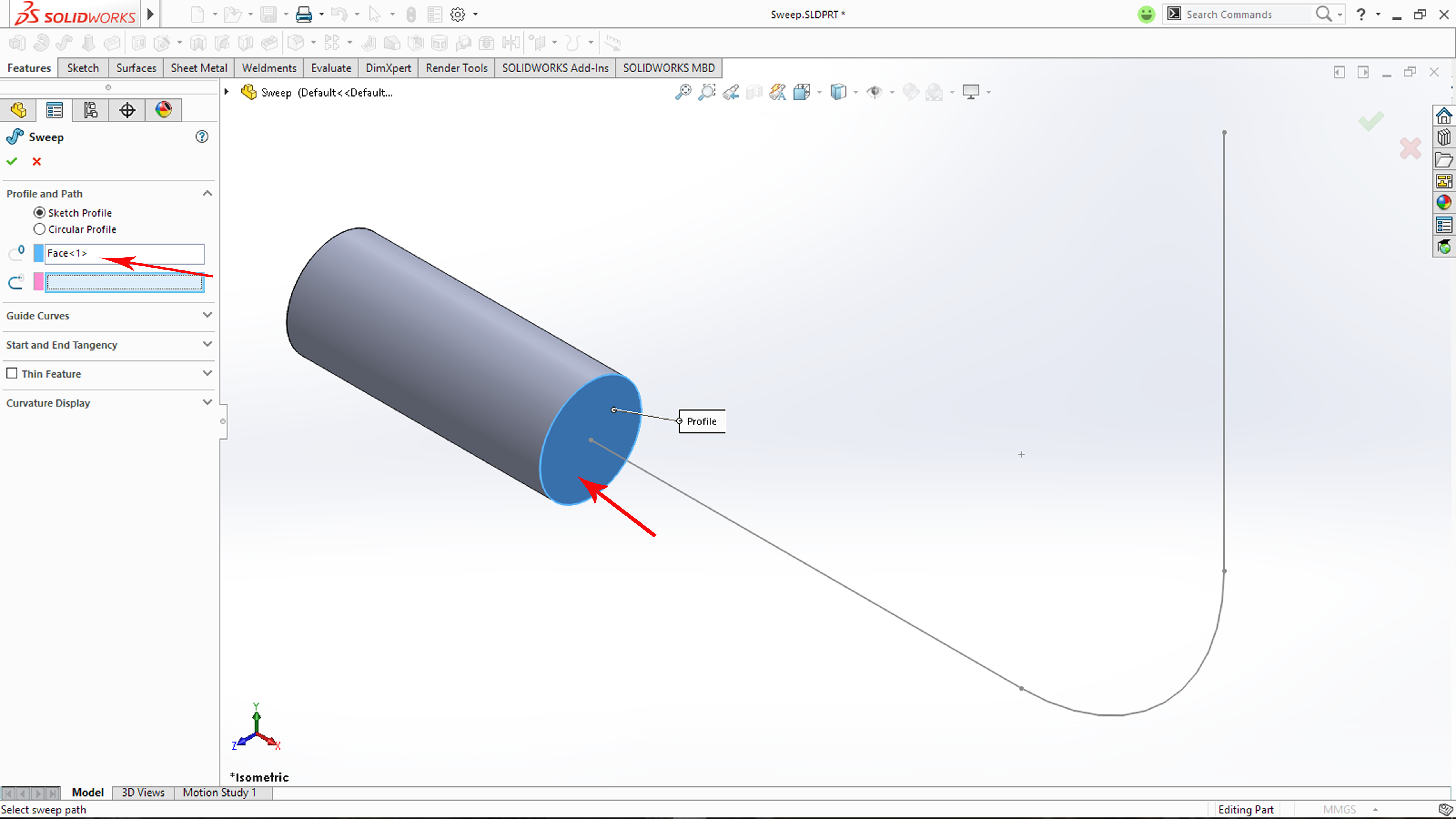
Task: Enable the Thin Feature checkbox
Action: click(12, 374)
